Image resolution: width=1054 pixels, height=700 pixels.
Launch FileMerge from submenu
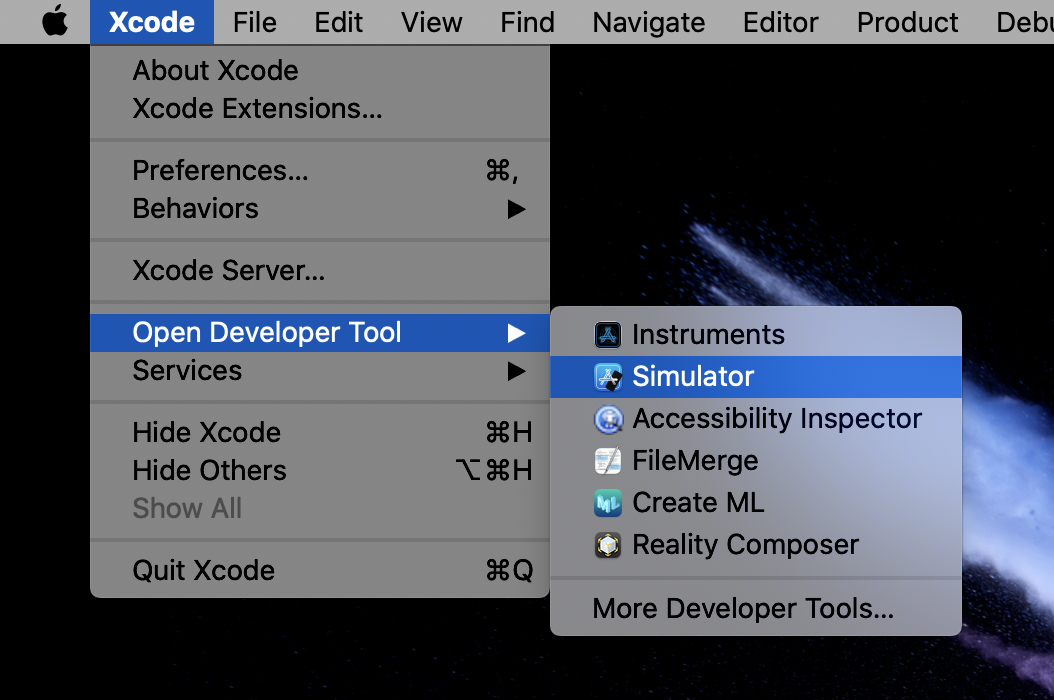[756, 461]
